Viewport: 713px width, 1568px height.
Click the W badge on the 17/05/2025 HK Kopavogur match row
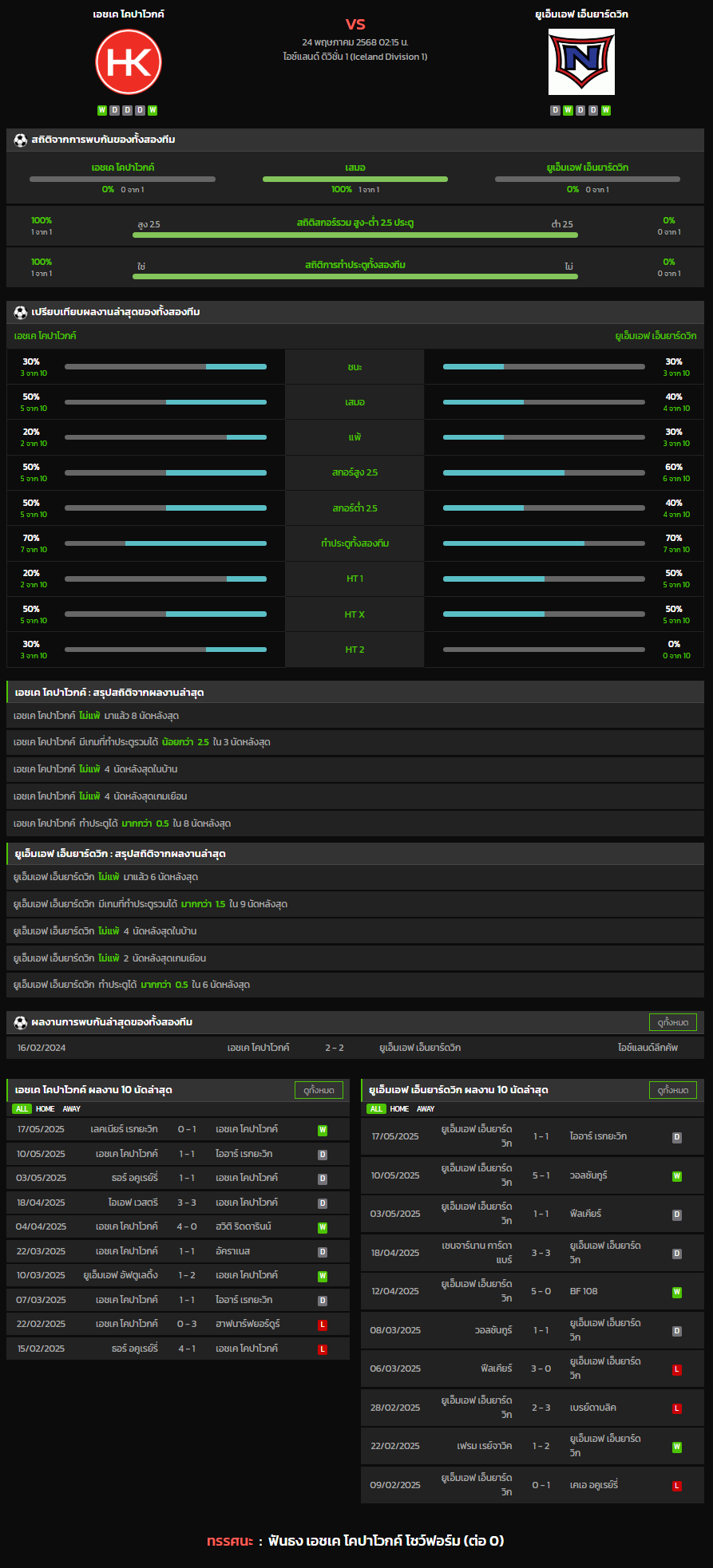(x=323, y=1130)
